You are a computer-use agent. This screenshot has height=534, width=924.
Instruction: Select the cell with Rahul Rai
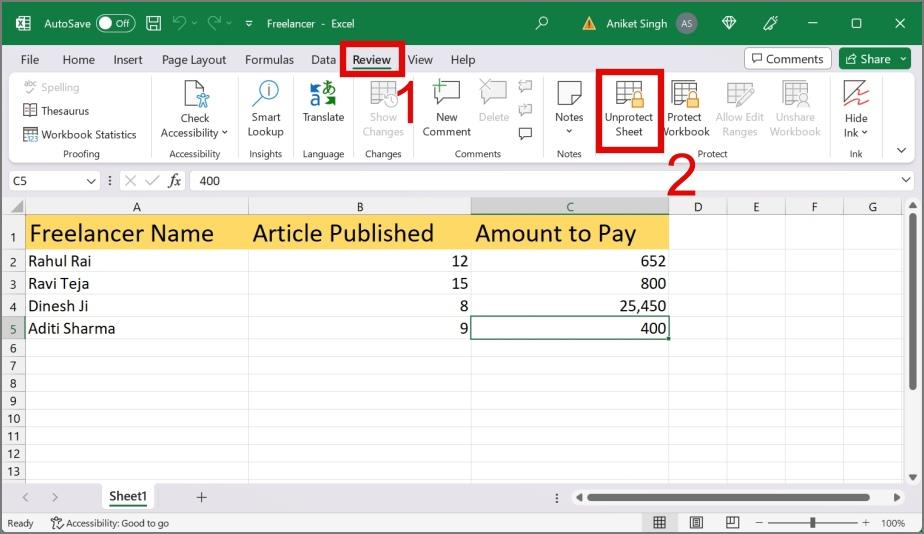[x=137, y=261]
